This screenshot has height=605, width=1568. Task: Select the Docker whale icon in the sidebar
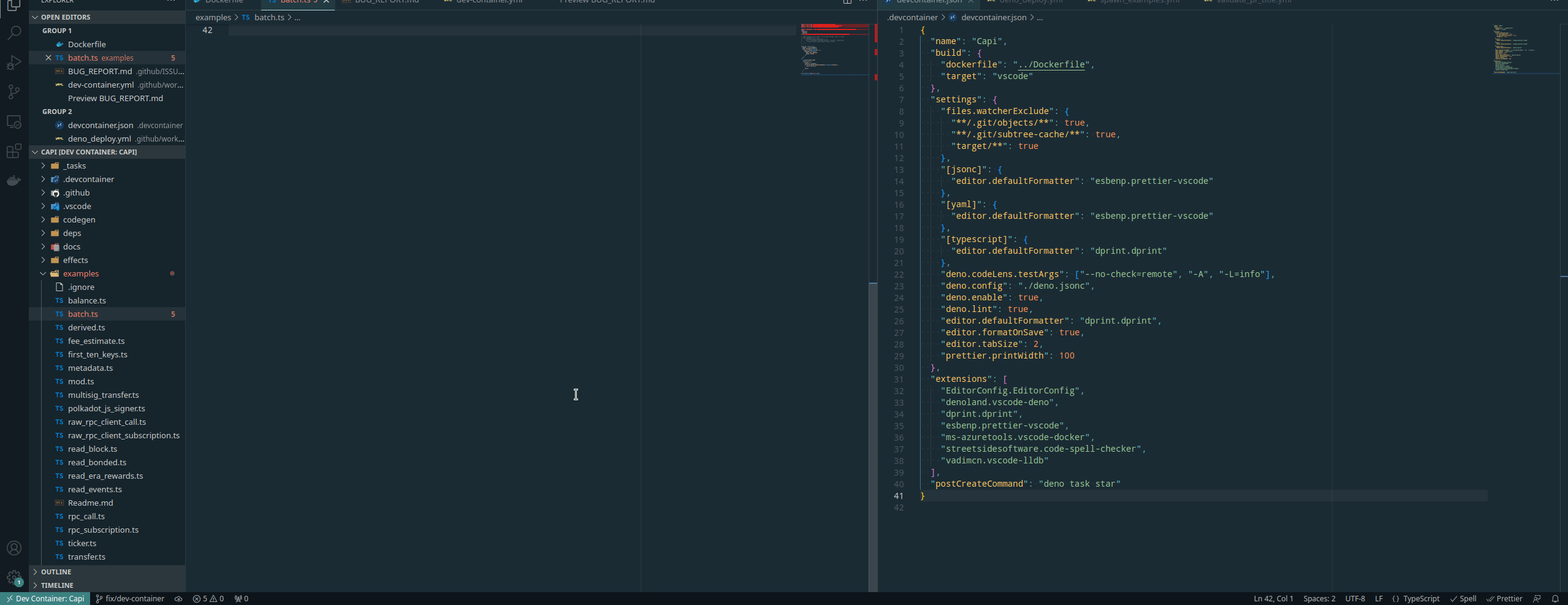[13, 180]
